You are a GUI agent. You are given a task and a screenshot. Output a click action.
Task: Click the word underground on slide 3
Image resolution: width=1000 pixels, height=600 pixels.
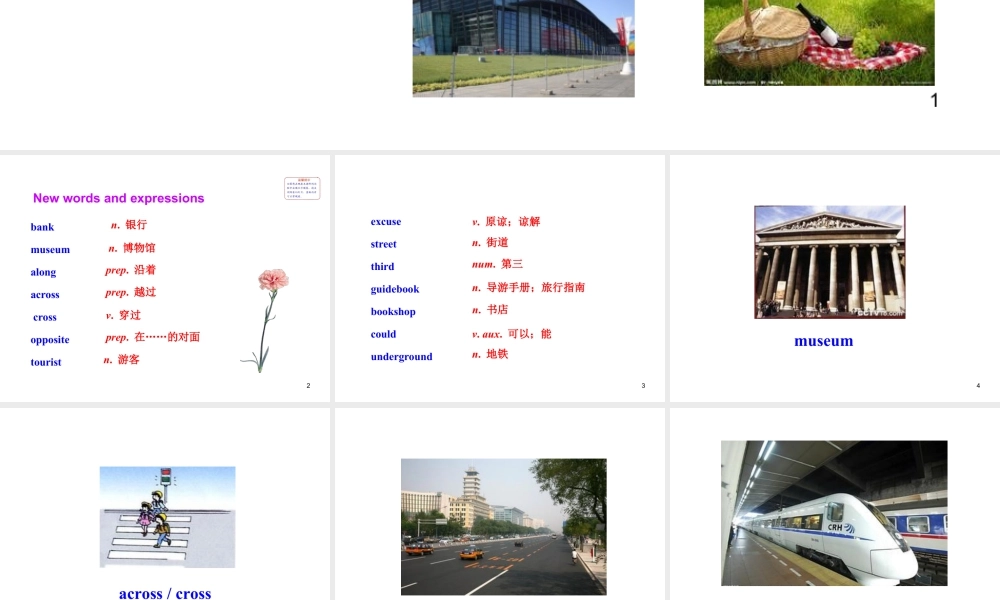click(x=401, y=356)
